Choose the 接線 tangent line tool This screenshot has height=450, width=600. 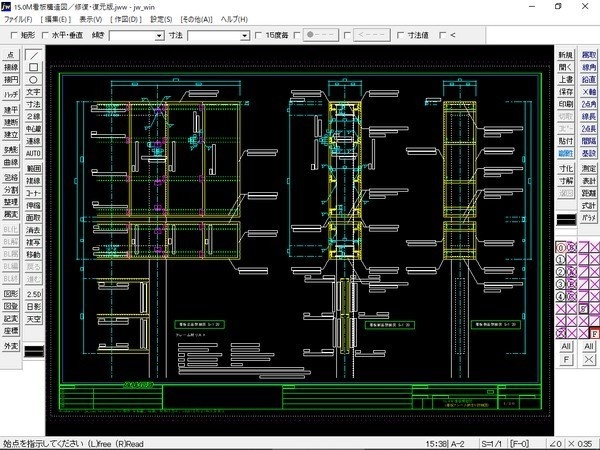(x=11, y=67)
